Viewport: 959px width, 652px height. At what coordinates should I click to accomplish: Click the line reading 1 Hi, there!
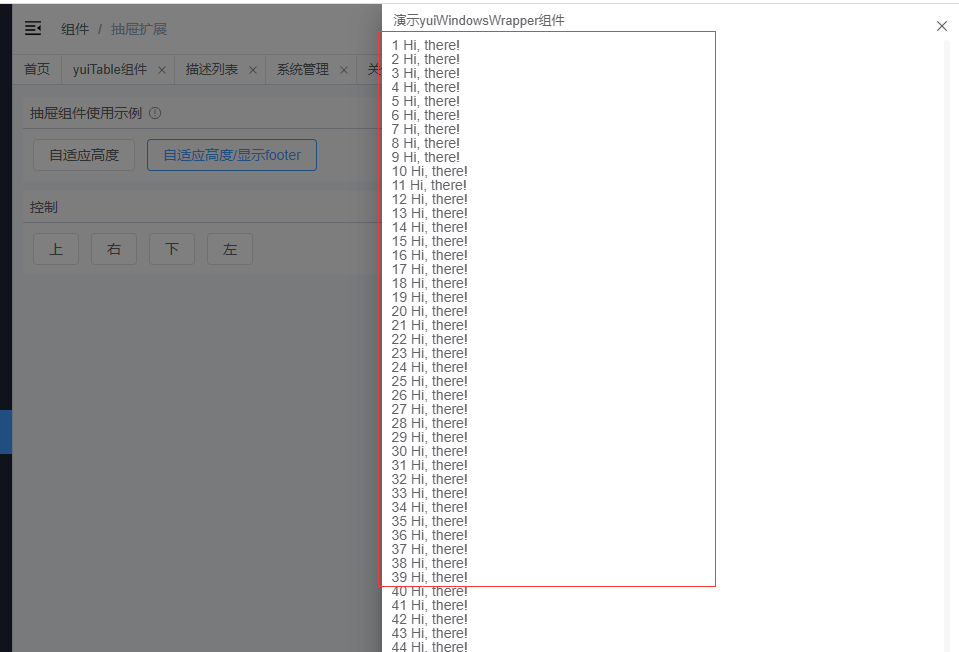(425, 44)
